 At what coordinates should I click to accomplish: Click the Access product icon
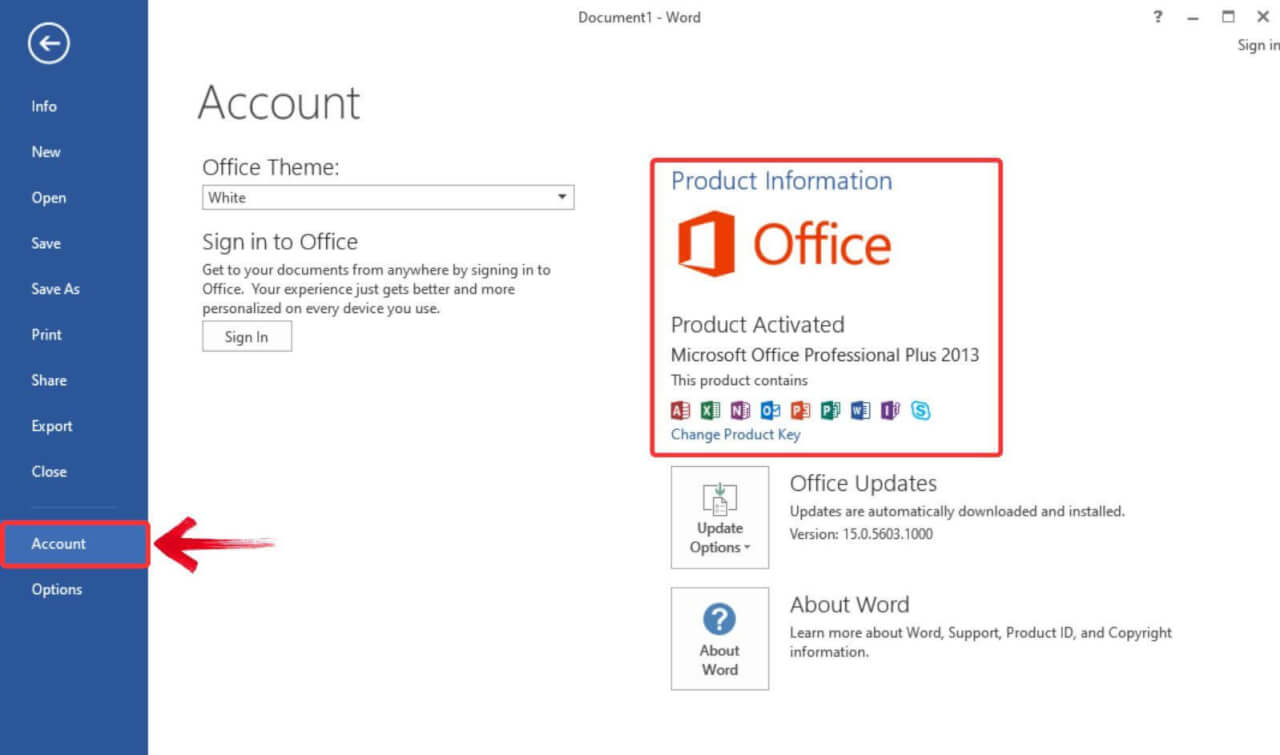pyautogui.click(x=680, y=410)
